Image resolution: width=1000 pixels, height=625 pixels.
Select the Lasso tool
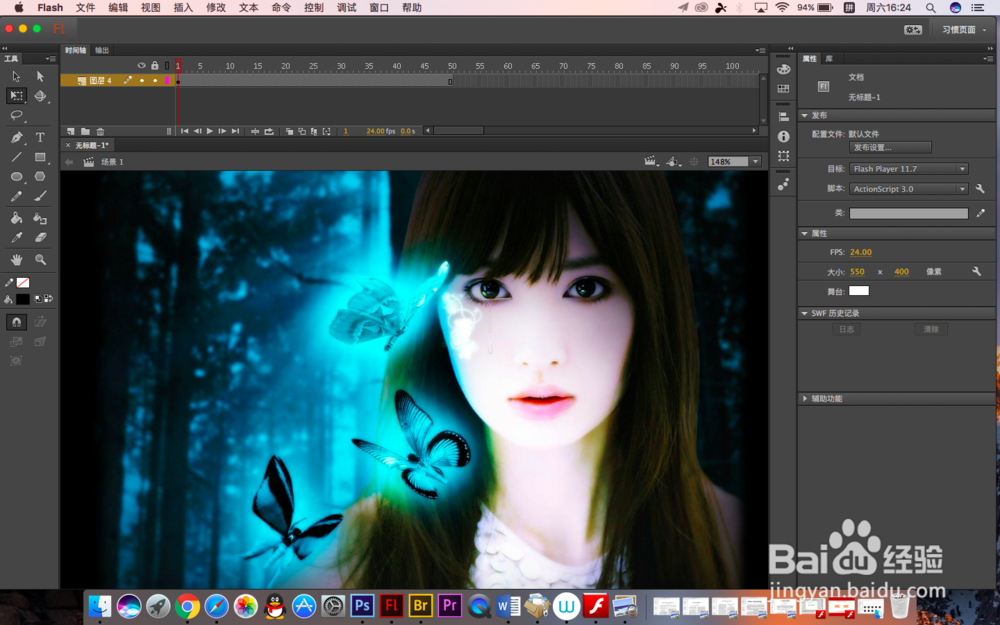tap(17, 115)
